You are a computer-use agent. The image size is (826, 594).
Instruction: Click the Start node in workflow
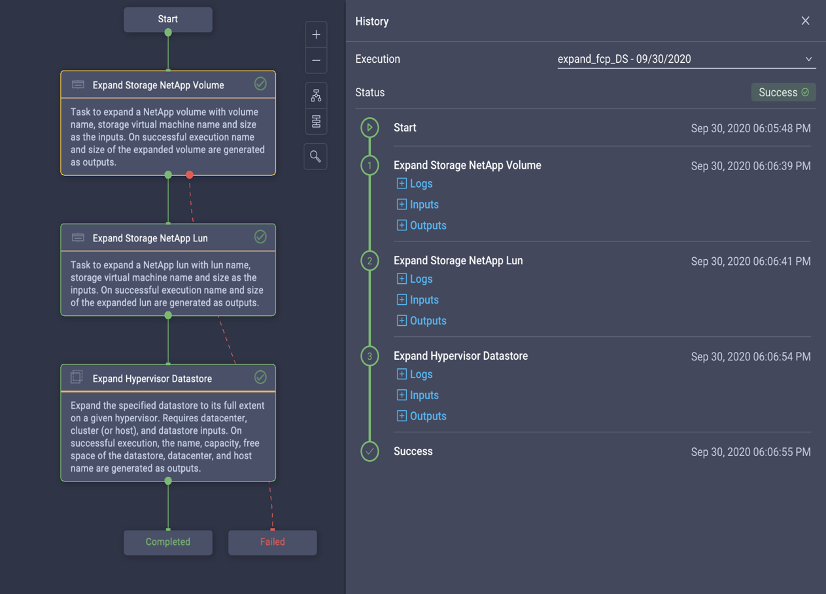pos(168,19)
